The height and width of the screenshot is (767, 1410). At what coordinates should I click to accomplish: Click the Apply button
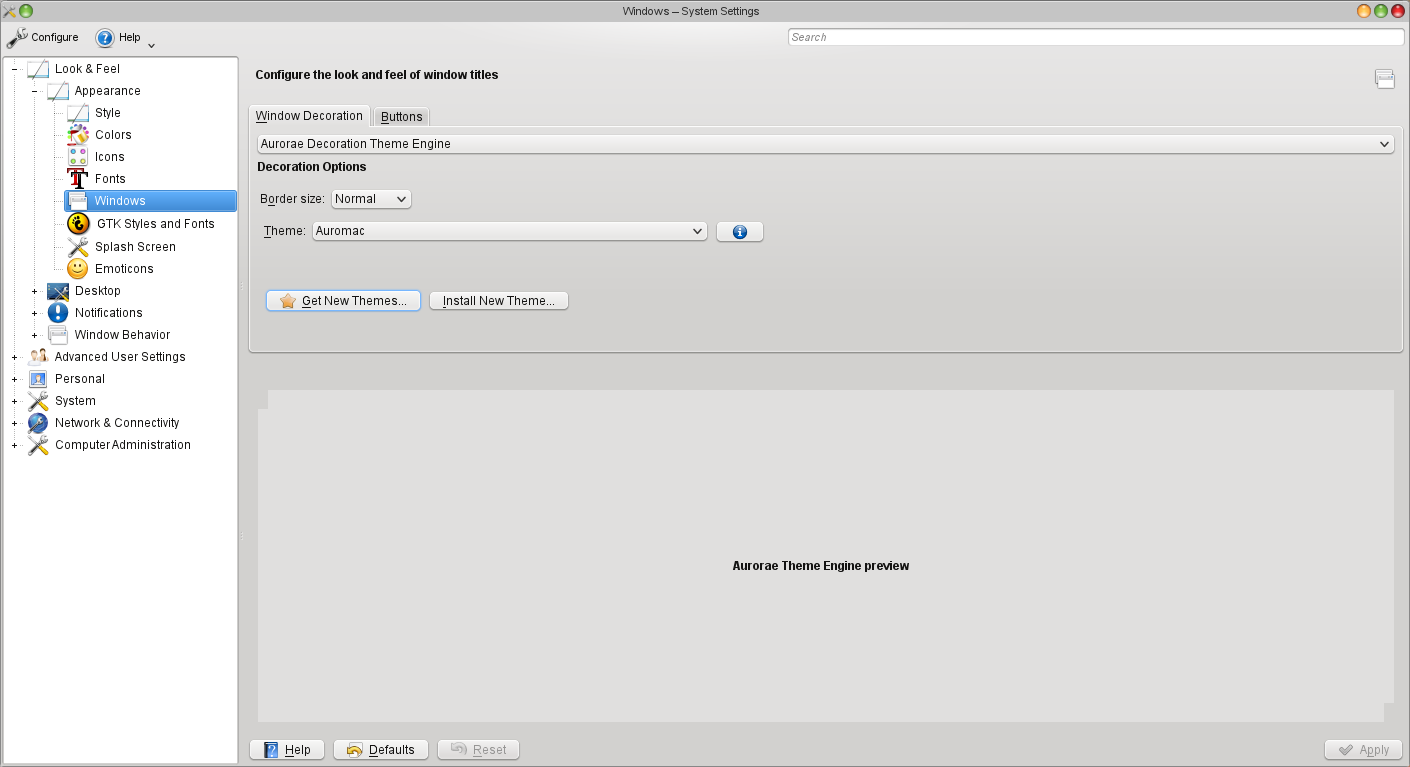pyautogui.click(x=1363, y=750)
